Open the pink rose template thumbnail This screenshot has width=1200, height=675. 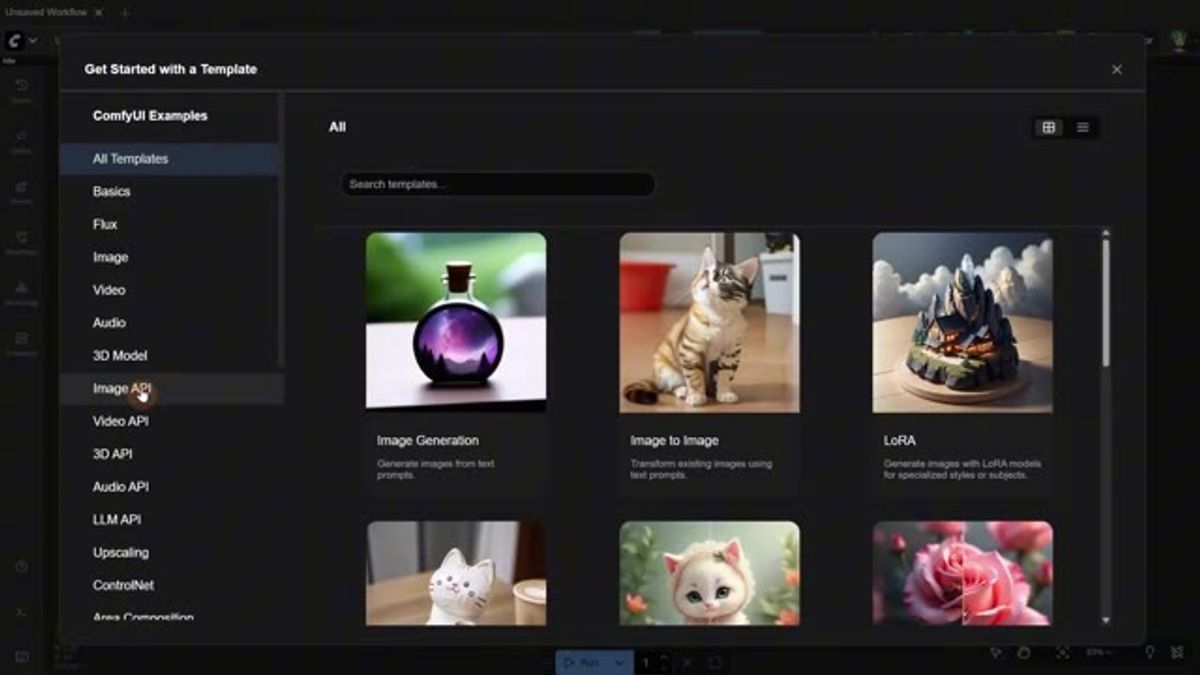962,573
